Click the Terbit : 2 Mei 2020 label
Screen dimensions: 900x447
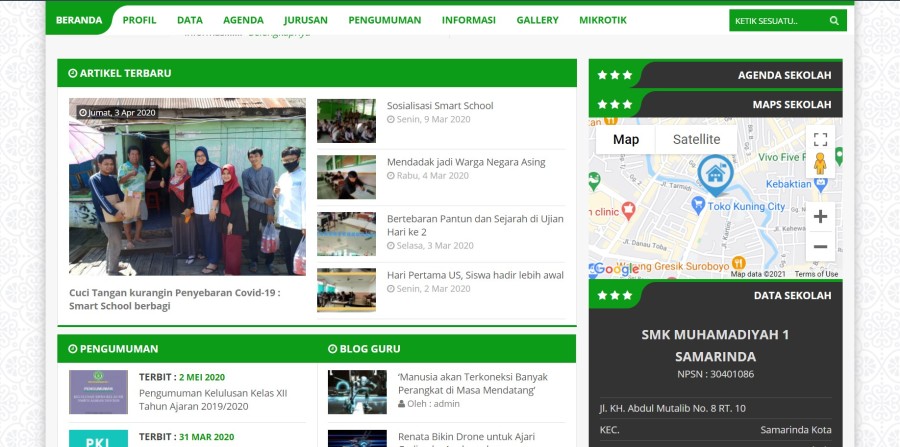coord(182,377)
